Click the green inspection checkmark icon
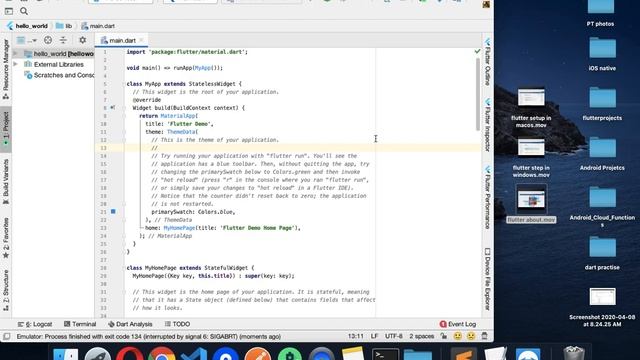Screen dimensions: 640x360 pos(477,51)
